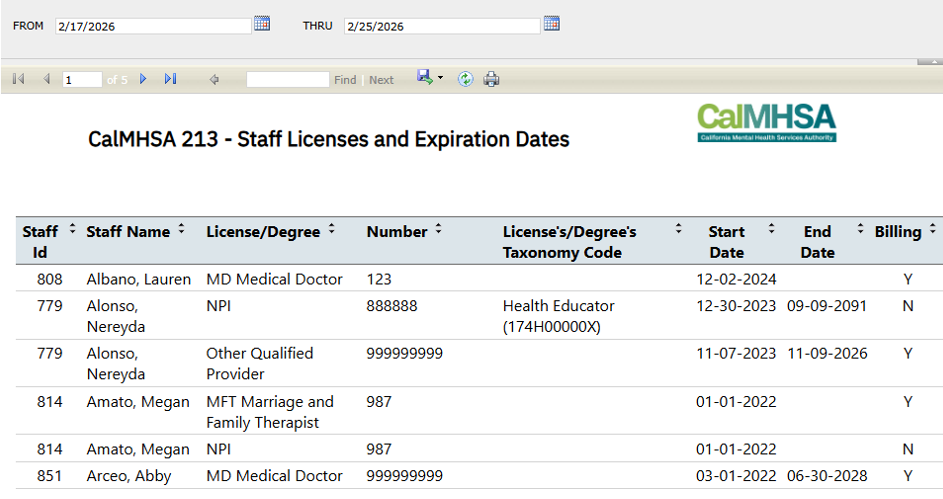Click the THRU date input field
943x499 pixels.
click(x=441, y=26)
